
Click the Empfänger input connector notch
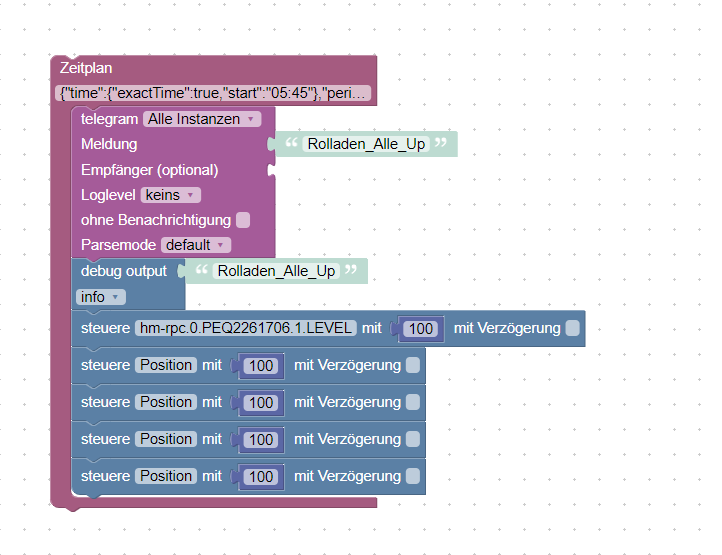click(x=271, y=170)
